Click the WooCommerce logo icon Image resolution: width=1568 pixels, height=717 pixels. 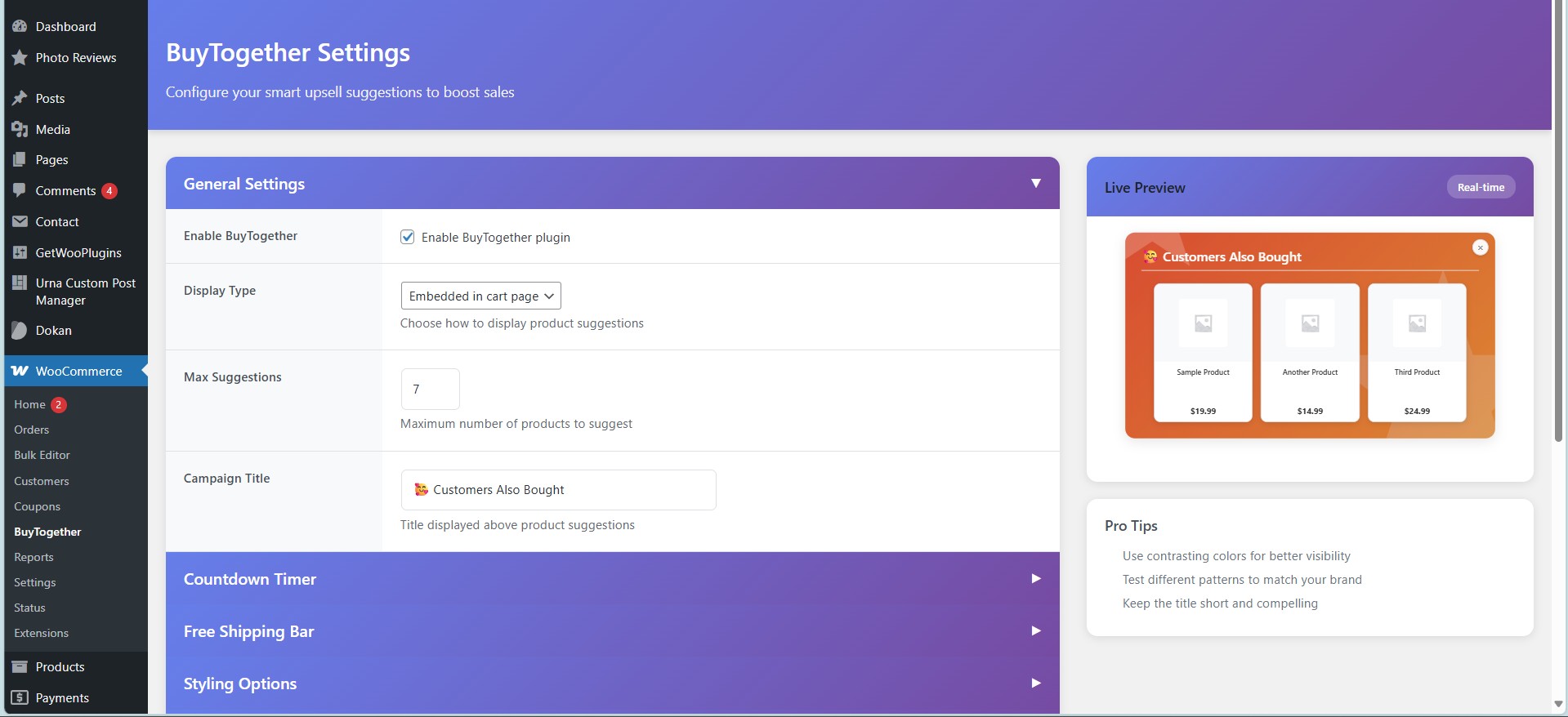(20, 371)
